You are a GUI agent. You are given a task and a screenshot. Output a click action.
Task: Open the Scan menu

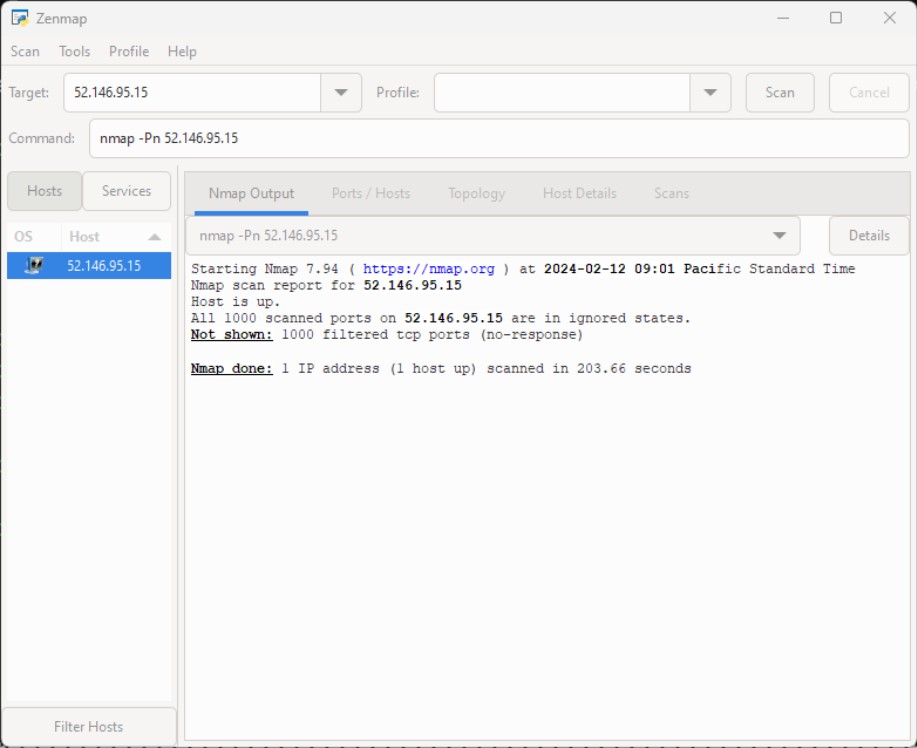[25, 51]
